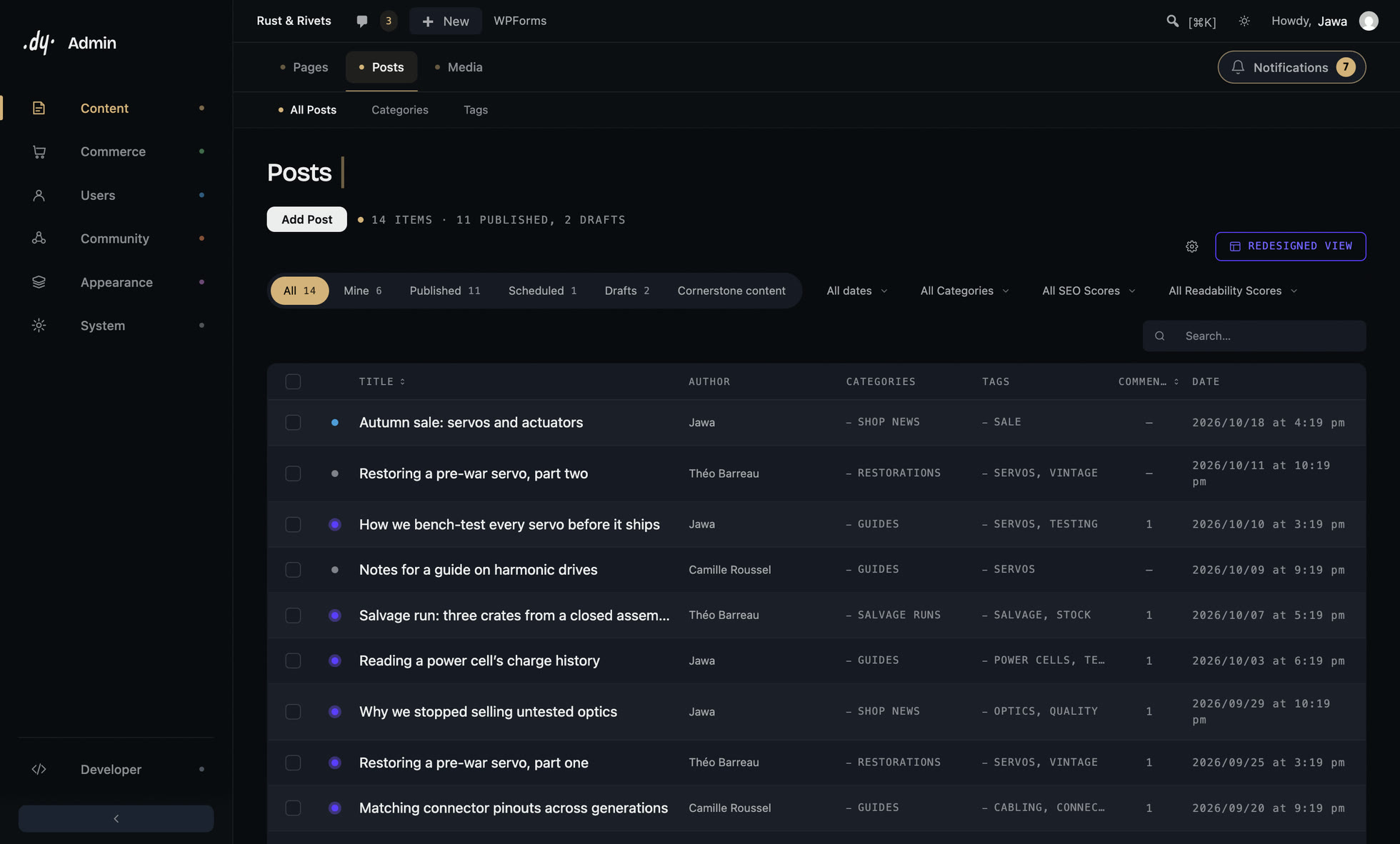1400x844 pixels.
Task: Click the Commerce cart icon in sidebar
Action: (x=39, y=151)
